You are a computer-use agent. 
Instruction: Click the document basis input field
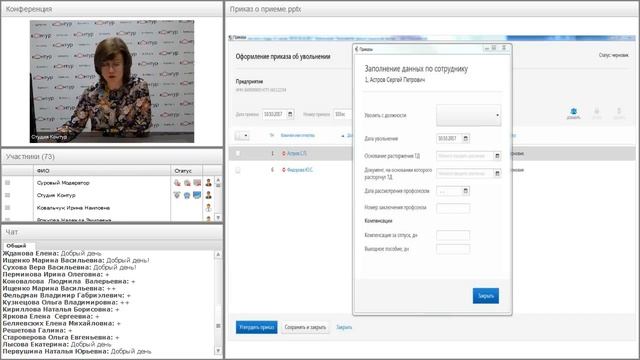(x=465, y=173)
